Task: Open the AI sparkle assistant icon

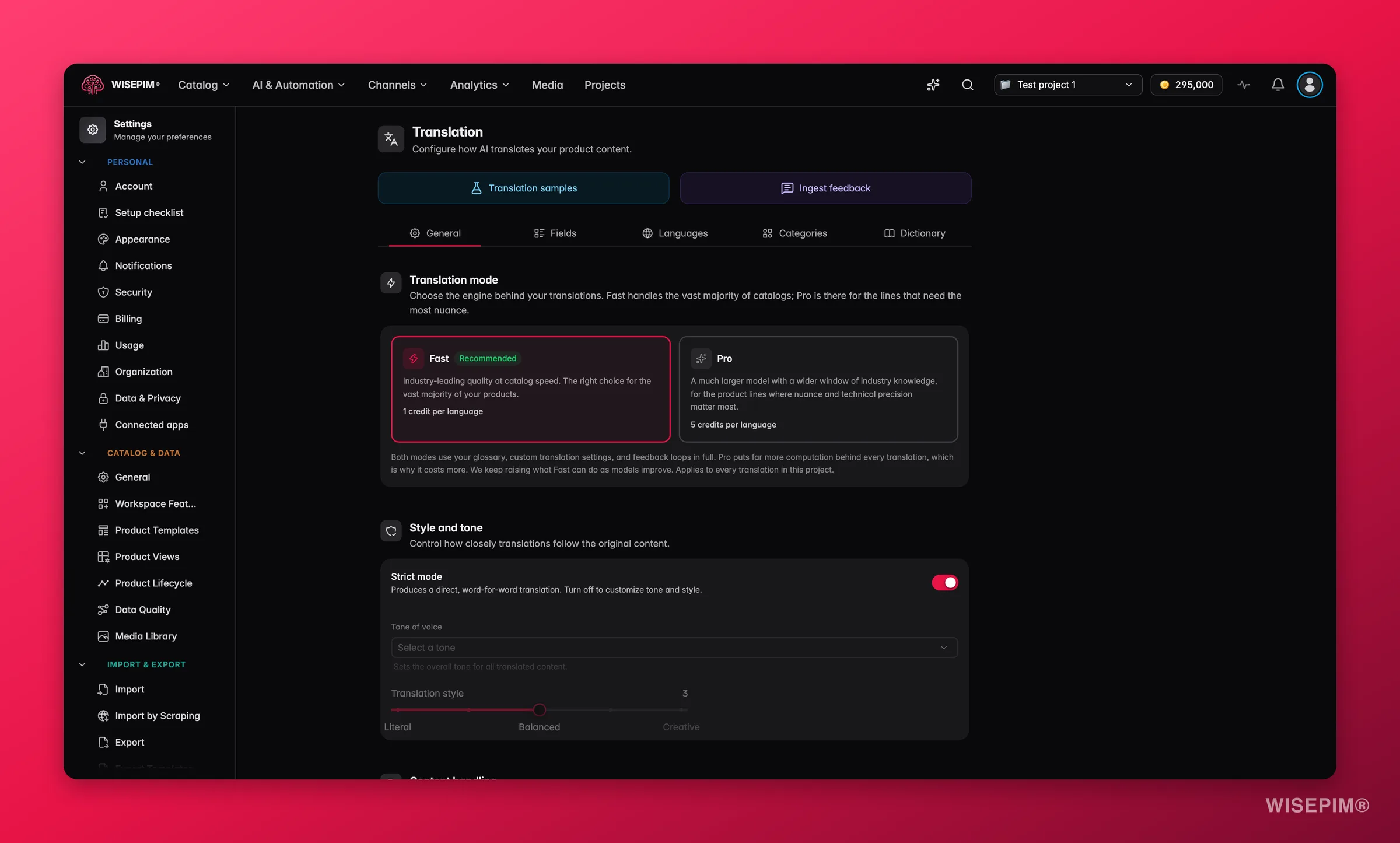Action: pos(933,85)
